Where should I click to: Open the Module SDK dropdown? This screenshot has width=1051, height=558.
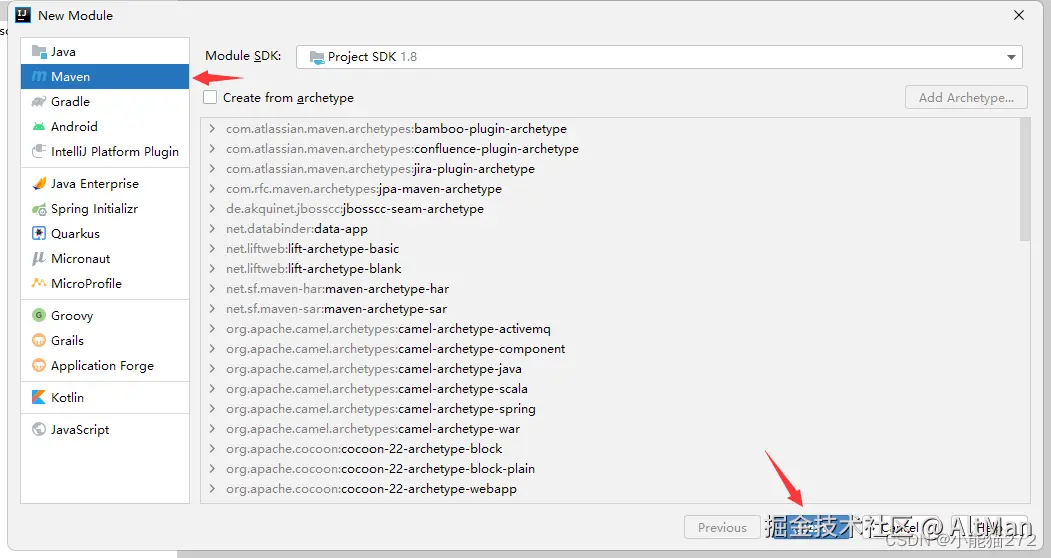(659, 57)
